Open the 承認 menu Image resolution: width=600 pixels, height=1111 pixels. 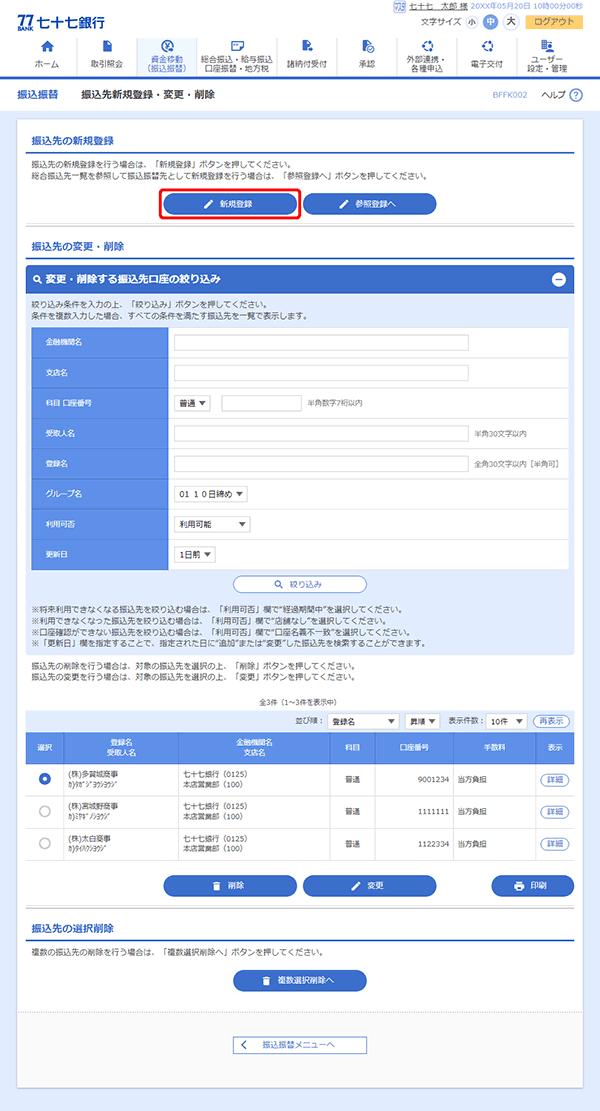(366, 57)
